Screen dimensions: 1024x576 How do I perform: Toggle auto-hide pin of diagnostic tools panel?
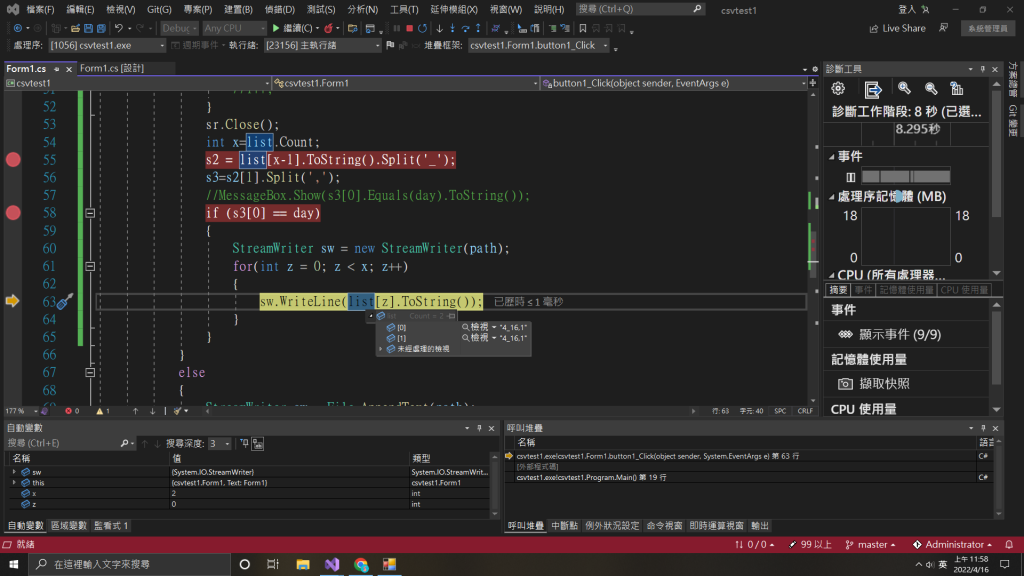point(983,69)
